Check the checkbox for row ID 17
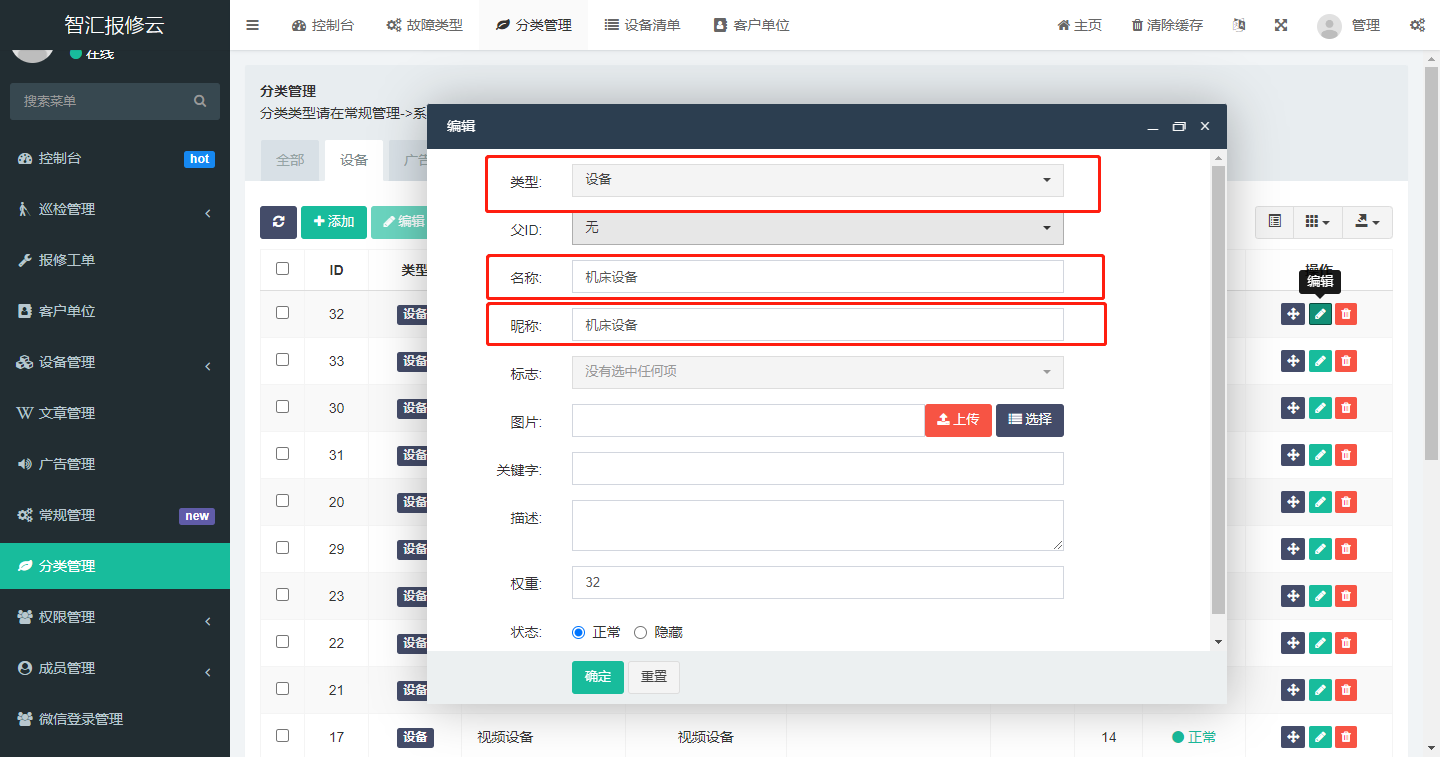This screenshot has height=757, width=1440. [282, 735]
